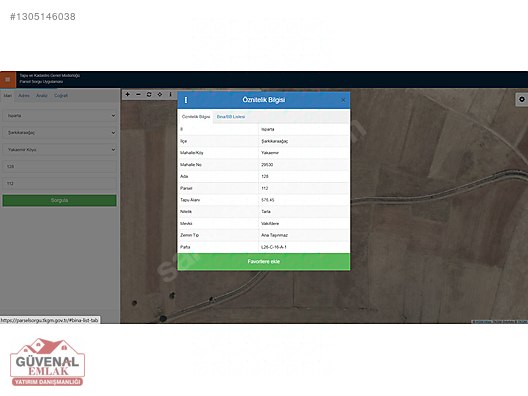Click the Zemin Tip value Ana Taşınmaz
The width and height of the screenshot is (528, 396).
click(274, 235)
